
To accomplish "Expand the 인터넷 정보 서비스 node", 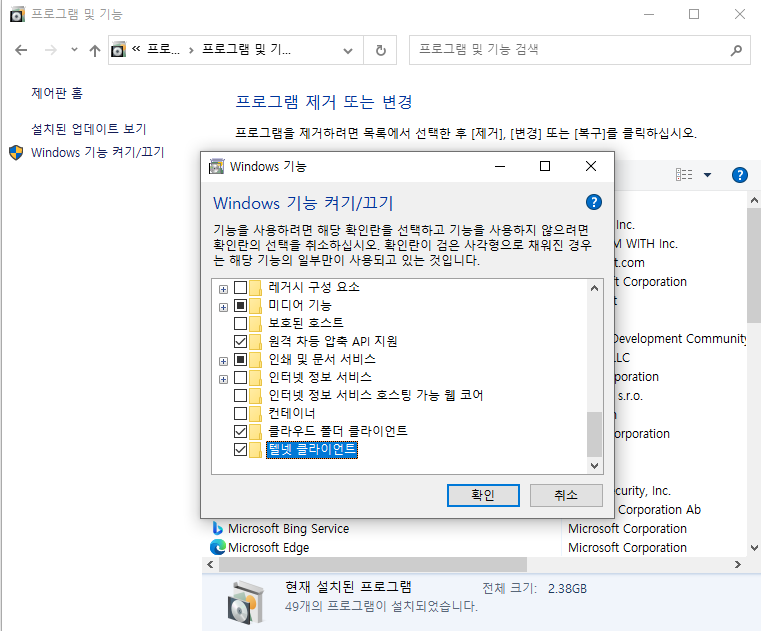I will pyautogui.click(x=223, y=379).
